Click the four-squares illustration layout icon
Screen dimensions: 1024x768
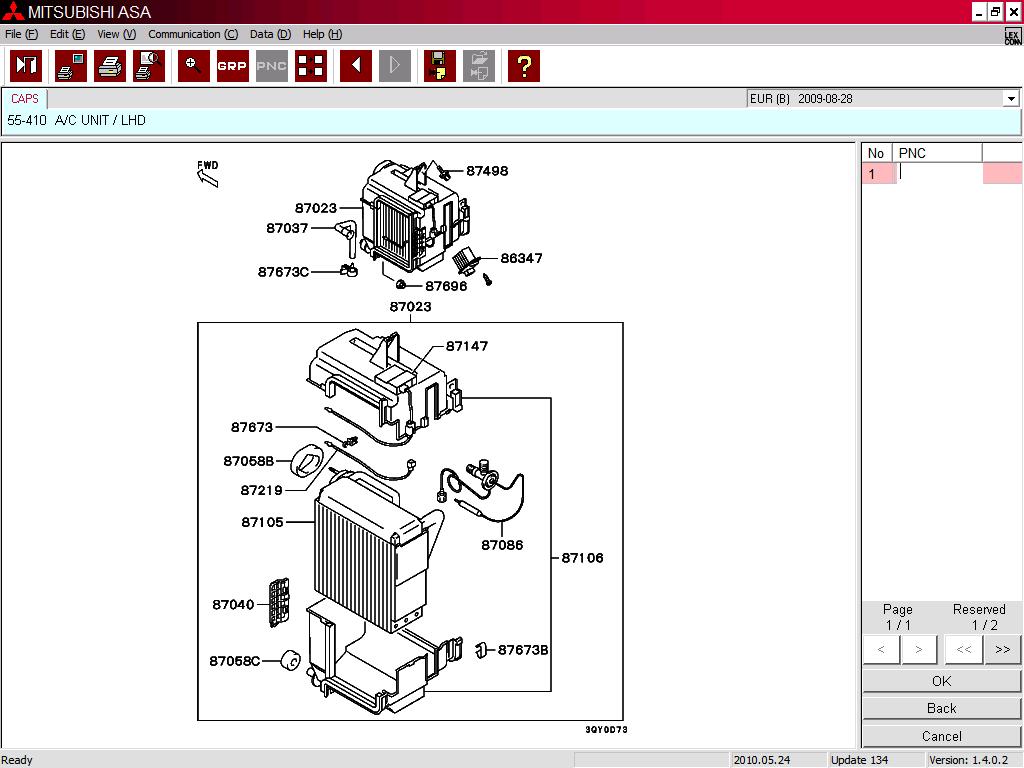[311, 66]
